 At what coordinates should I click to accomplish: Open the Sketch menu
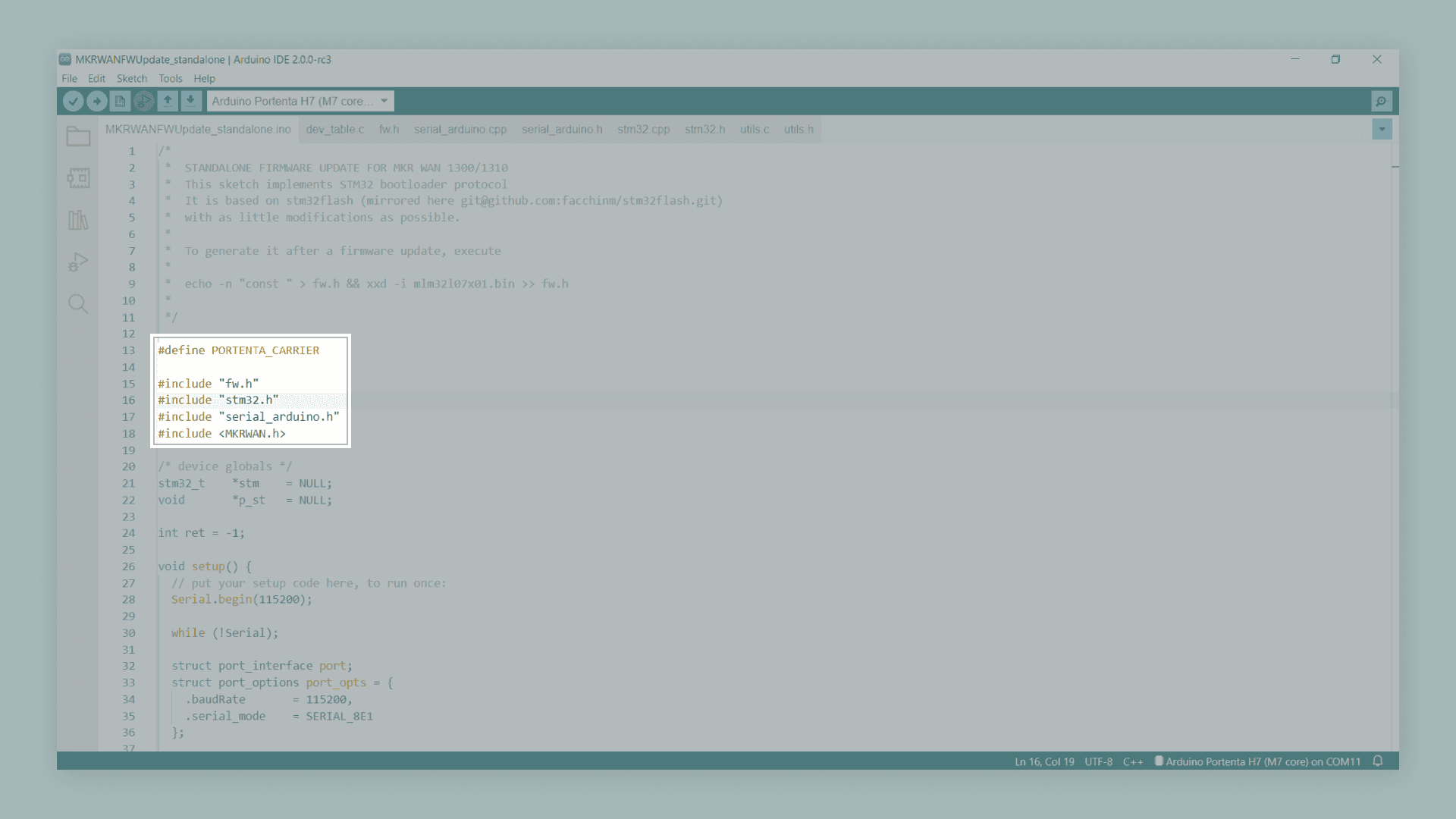[x=131, y=79]
